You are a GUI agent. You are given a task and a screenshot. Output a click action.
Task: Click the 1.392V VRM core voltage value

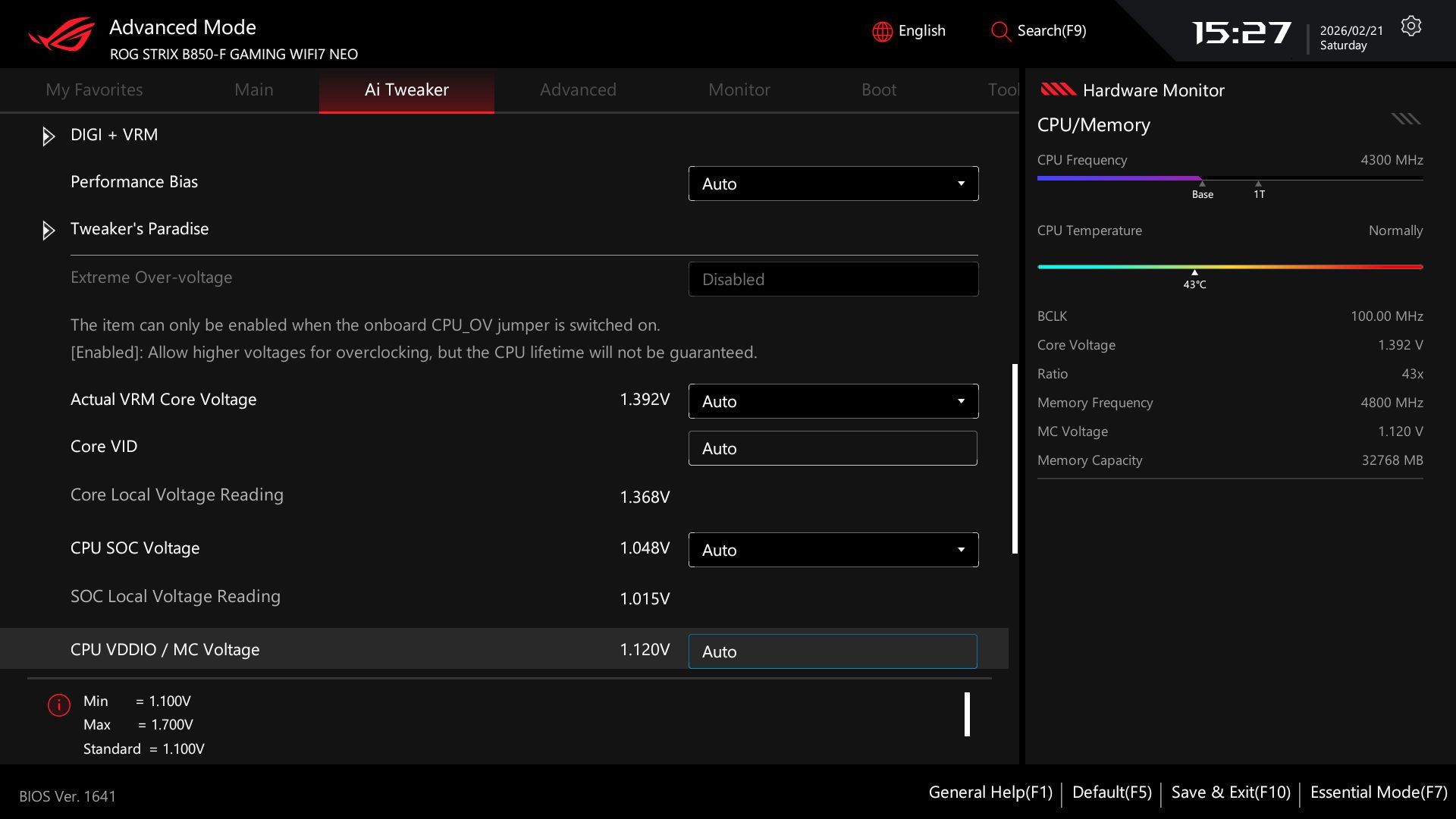coord(645,400)
